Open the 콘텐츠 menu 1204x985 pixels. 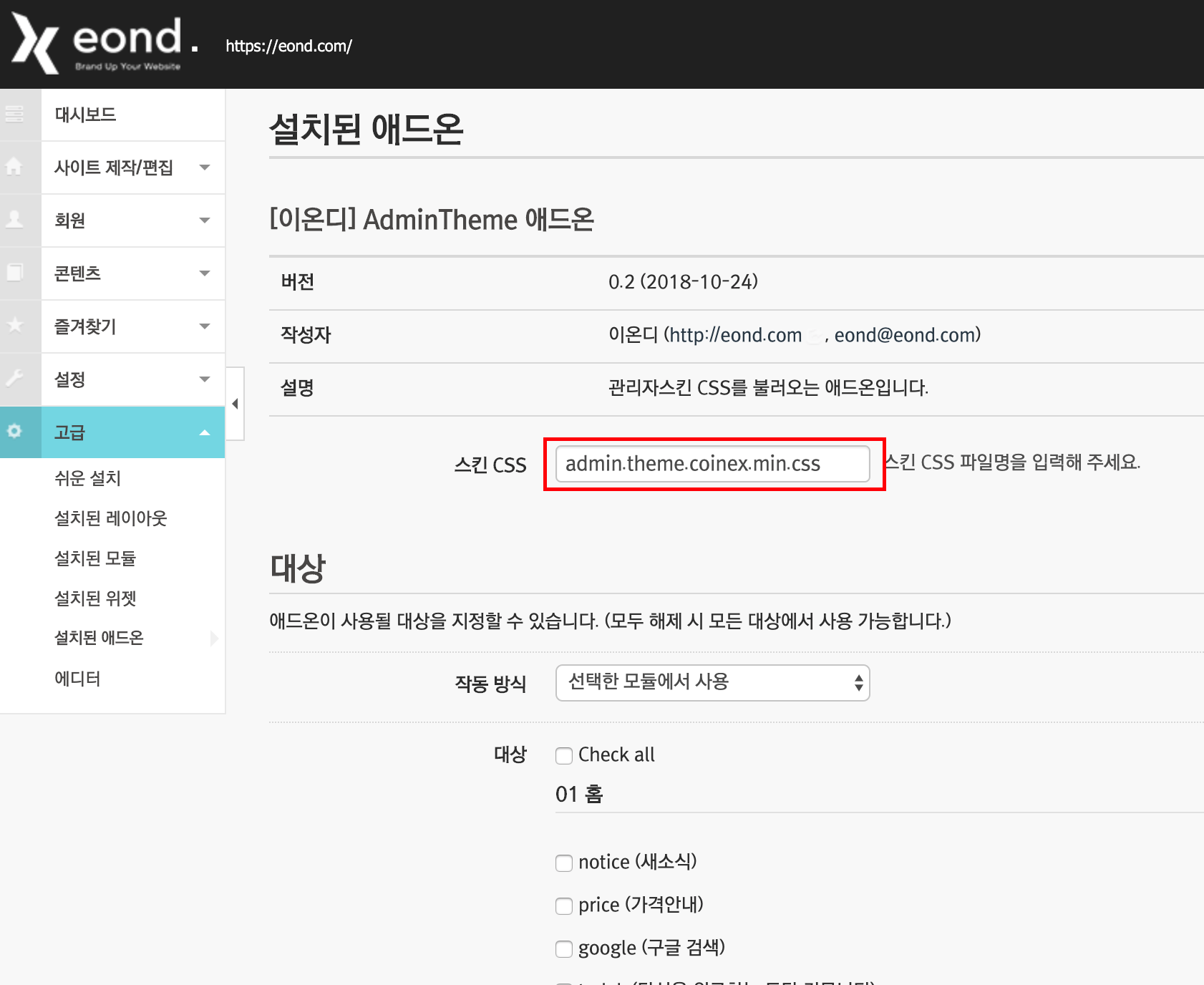coord(77,273)
